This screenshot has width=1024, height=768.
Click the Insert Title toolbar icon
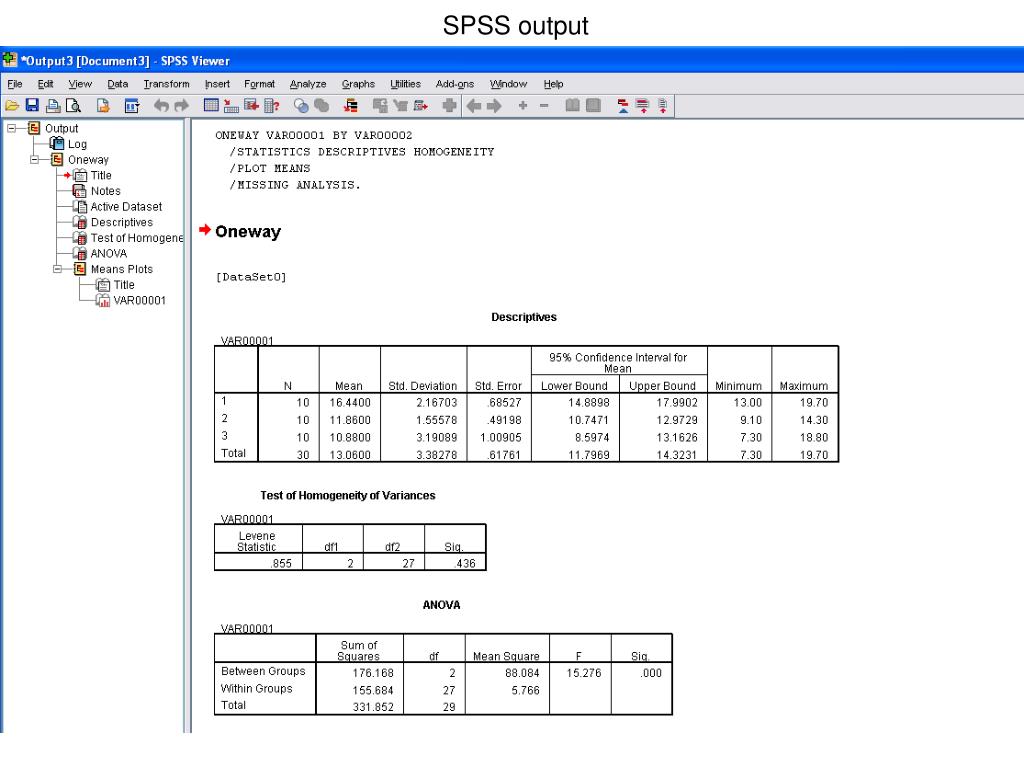643,105
